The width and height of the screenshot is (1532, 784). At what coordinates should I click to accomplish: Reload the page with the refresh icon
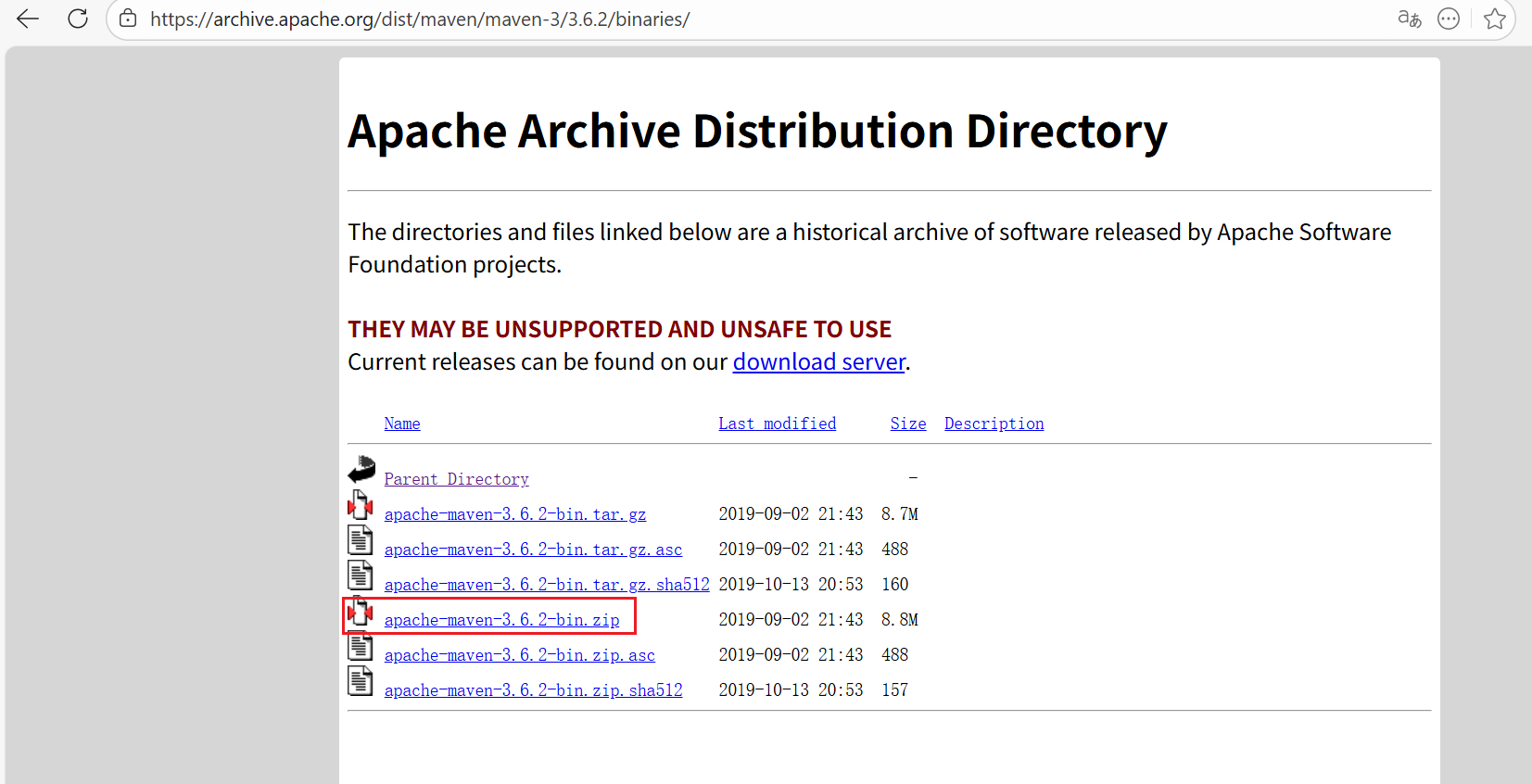coord(78,19)
